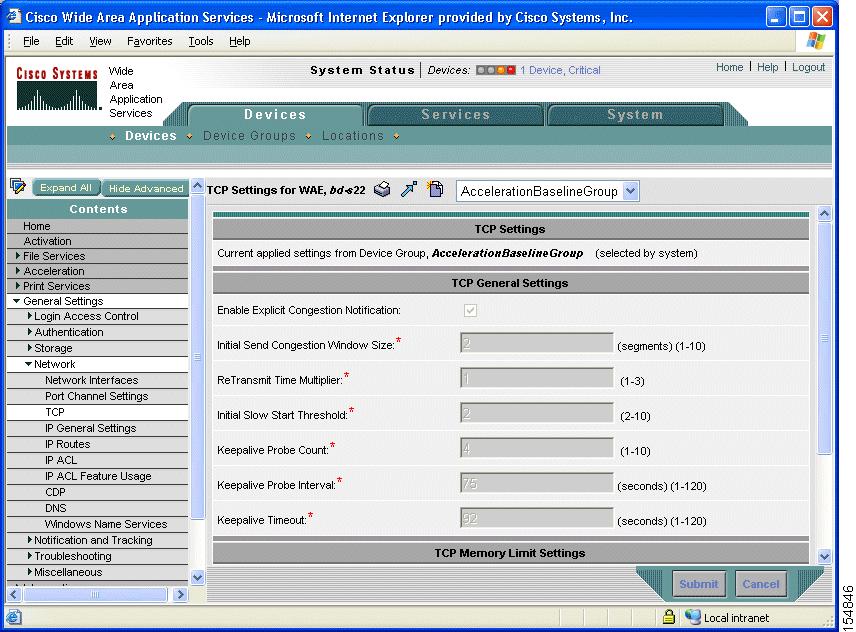Image resolution: width=856 pixels, height=632 pixels.
Task: Open the Tools menu
Action: [201, 41]
